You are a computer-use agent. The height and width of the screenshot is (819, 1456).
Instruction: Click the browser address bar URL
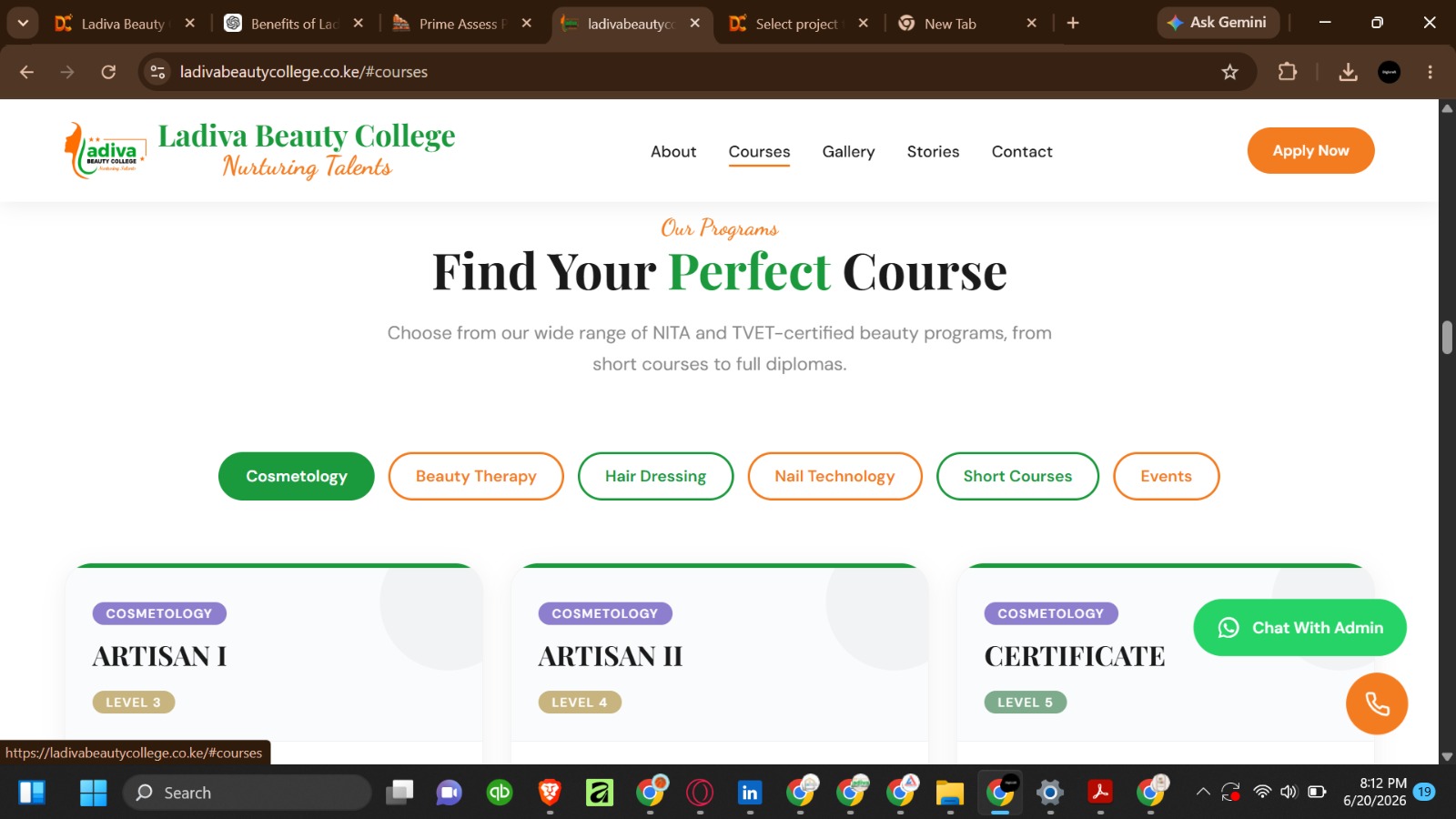point(304,72)
